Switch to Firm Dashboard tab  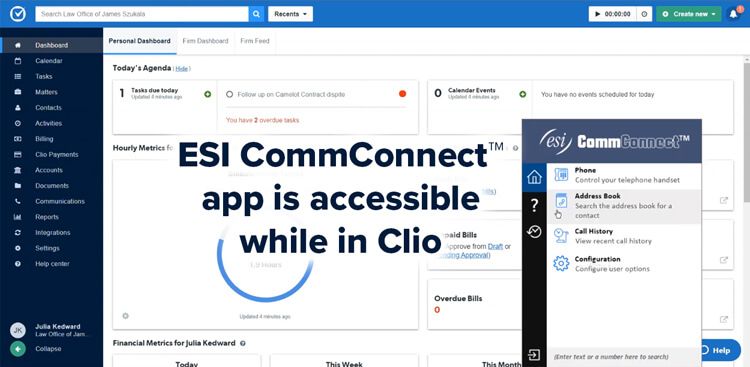pos(205,41)
